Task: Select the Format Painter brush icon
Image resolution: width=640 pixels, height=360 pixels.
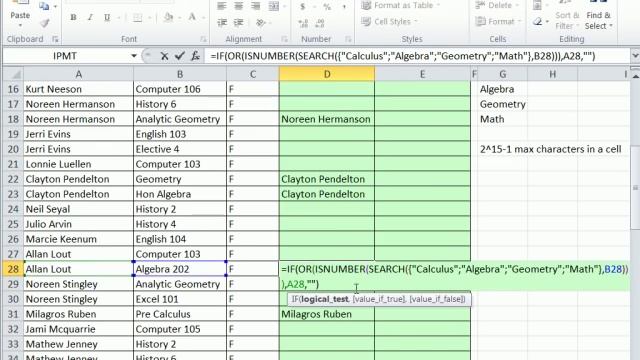Action: pyautogui.click(x=44, y=23)
